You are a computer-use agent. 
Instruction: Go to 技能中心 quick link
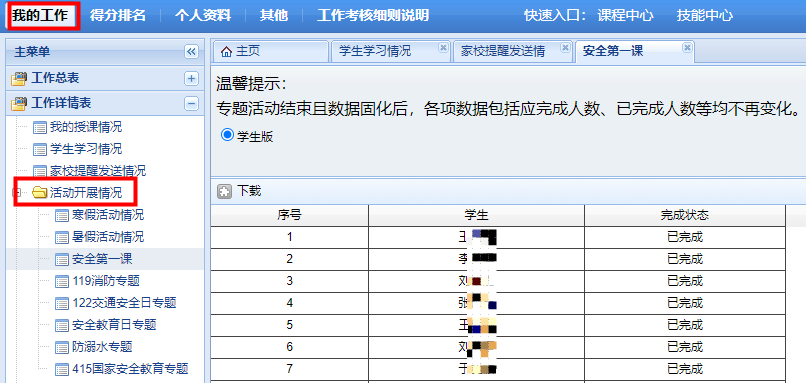pyautogui.click(x=705, y=15)
